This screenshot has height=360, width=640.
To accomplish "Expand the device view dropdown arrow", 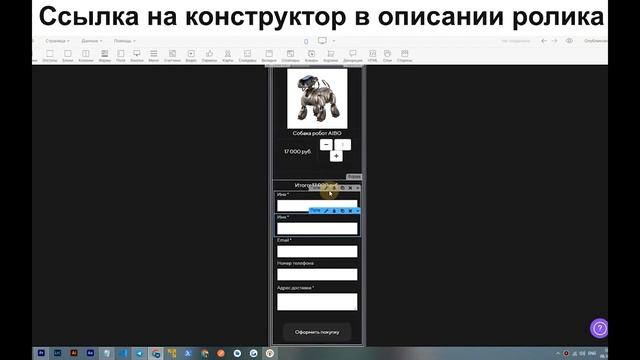I will tap(334, 41).
